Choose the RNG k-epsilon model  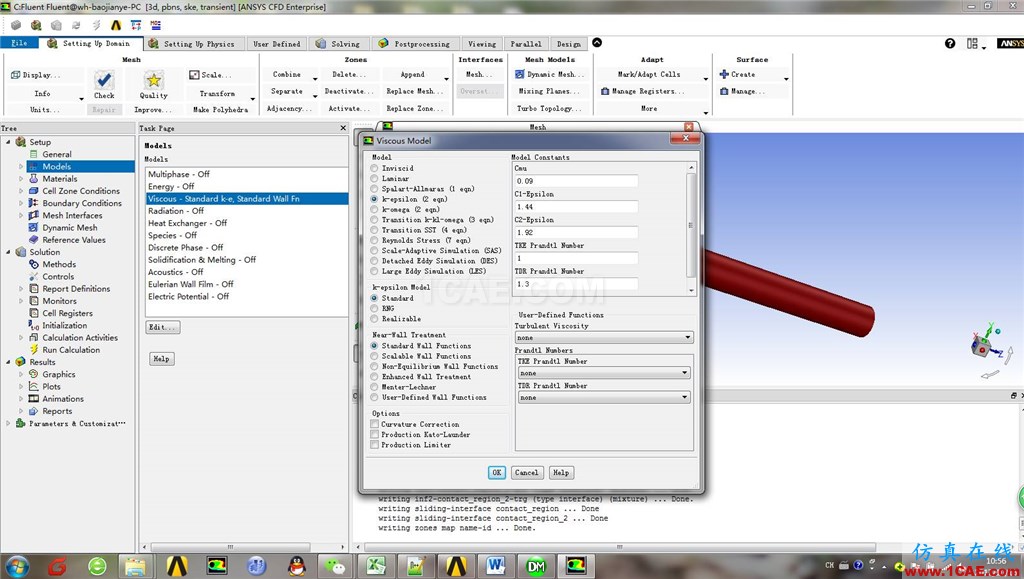point(374,308)
